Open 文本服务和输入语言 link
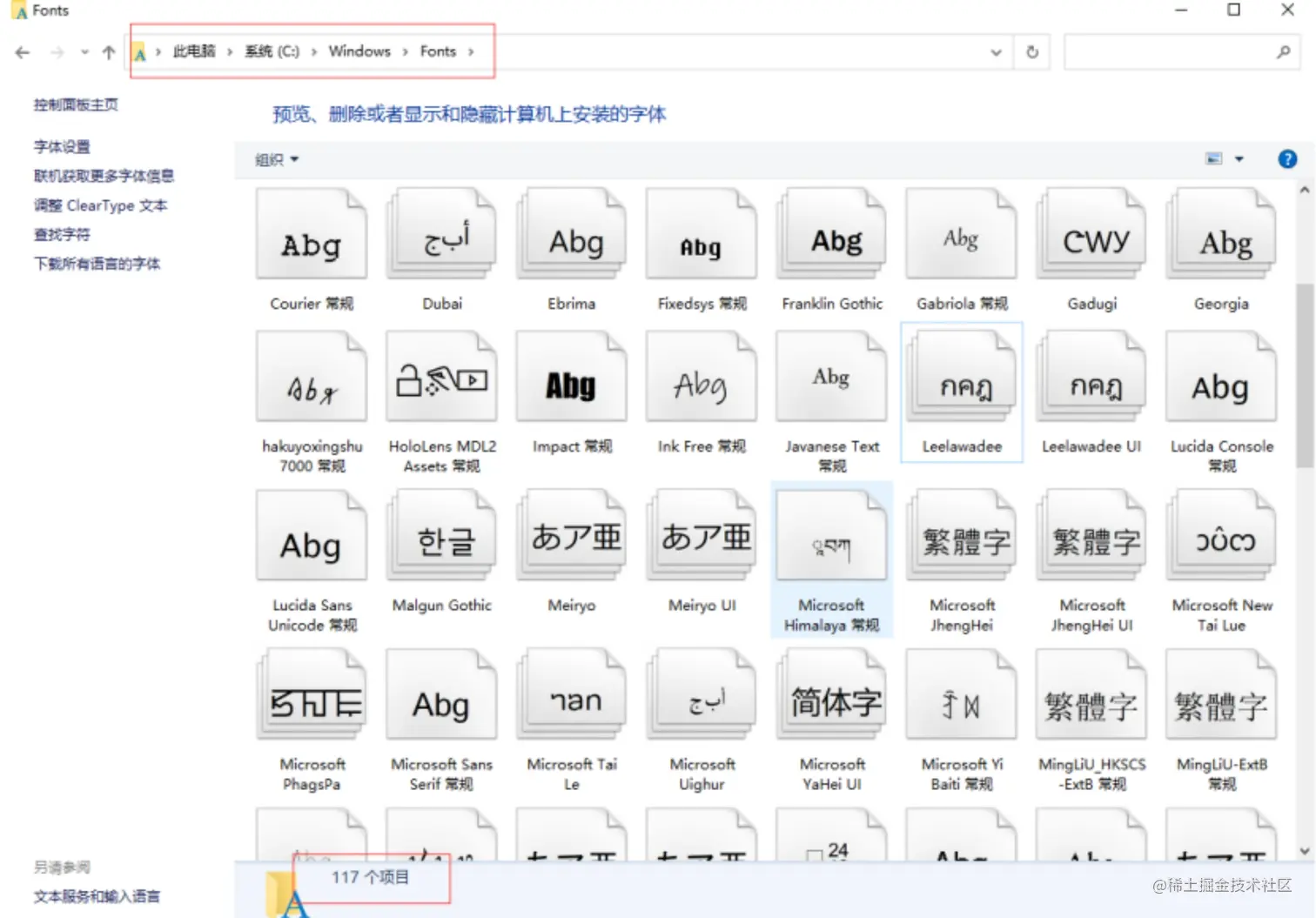This screenshot has width=1316, height=918. [97, 896]
